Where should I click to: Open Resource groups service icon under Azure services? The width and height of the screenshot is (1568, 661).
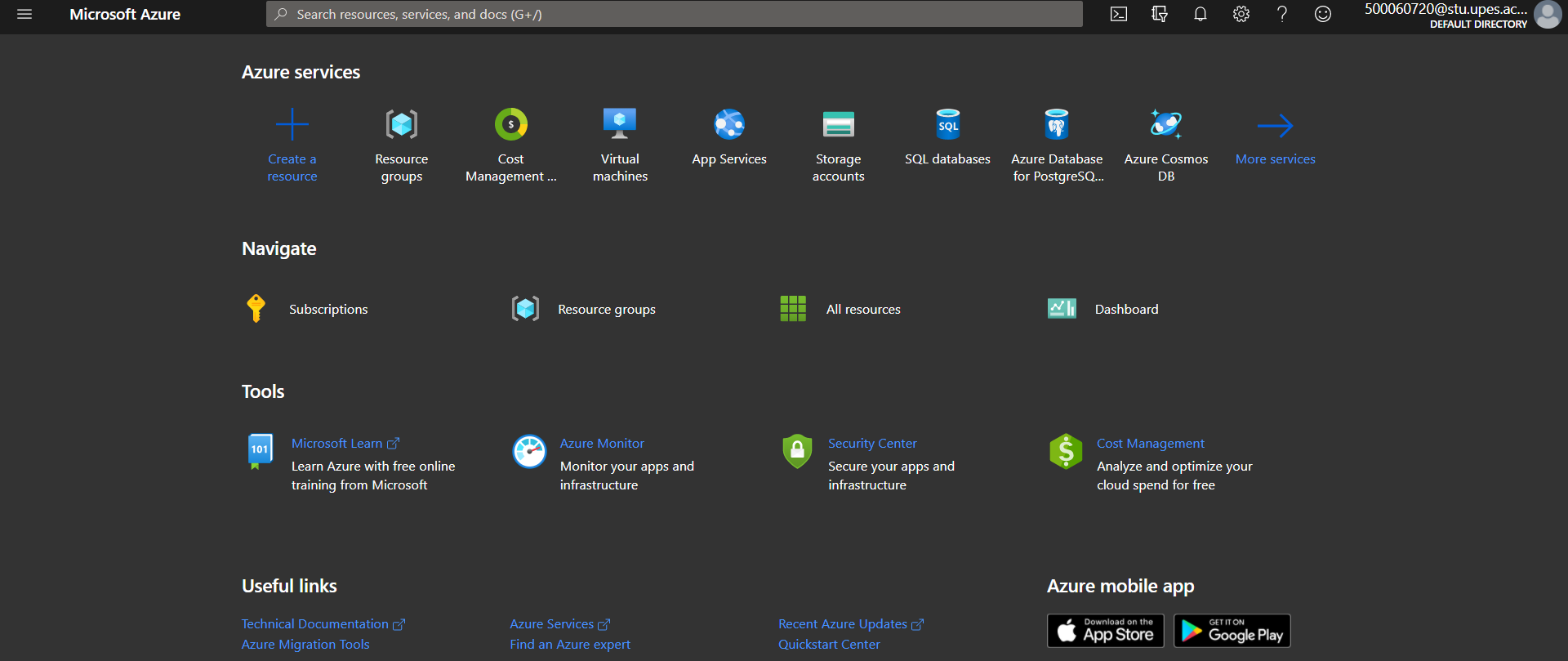coord(402,124)
